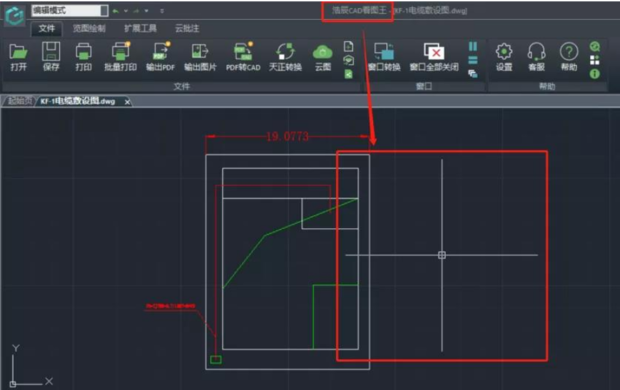Click 窗口转换 window switch icon
The width and height of the screenshot is (620, 390).
(x=384, y=57)
